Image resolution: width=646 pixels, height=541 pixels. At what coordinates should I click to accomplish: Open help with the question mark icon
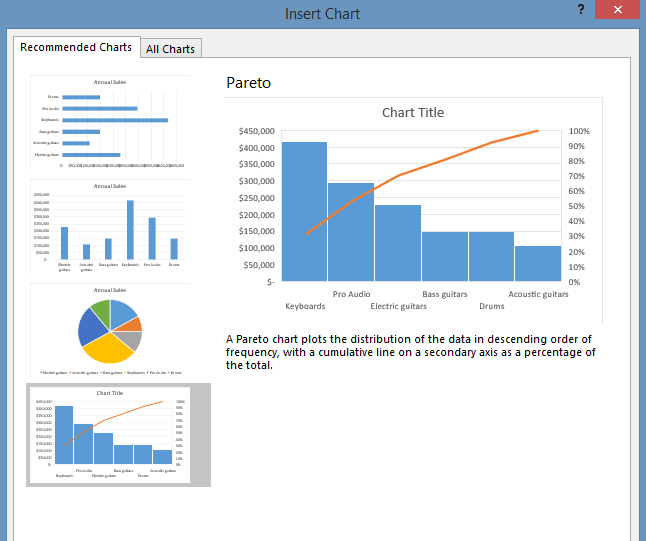point(581,9)
